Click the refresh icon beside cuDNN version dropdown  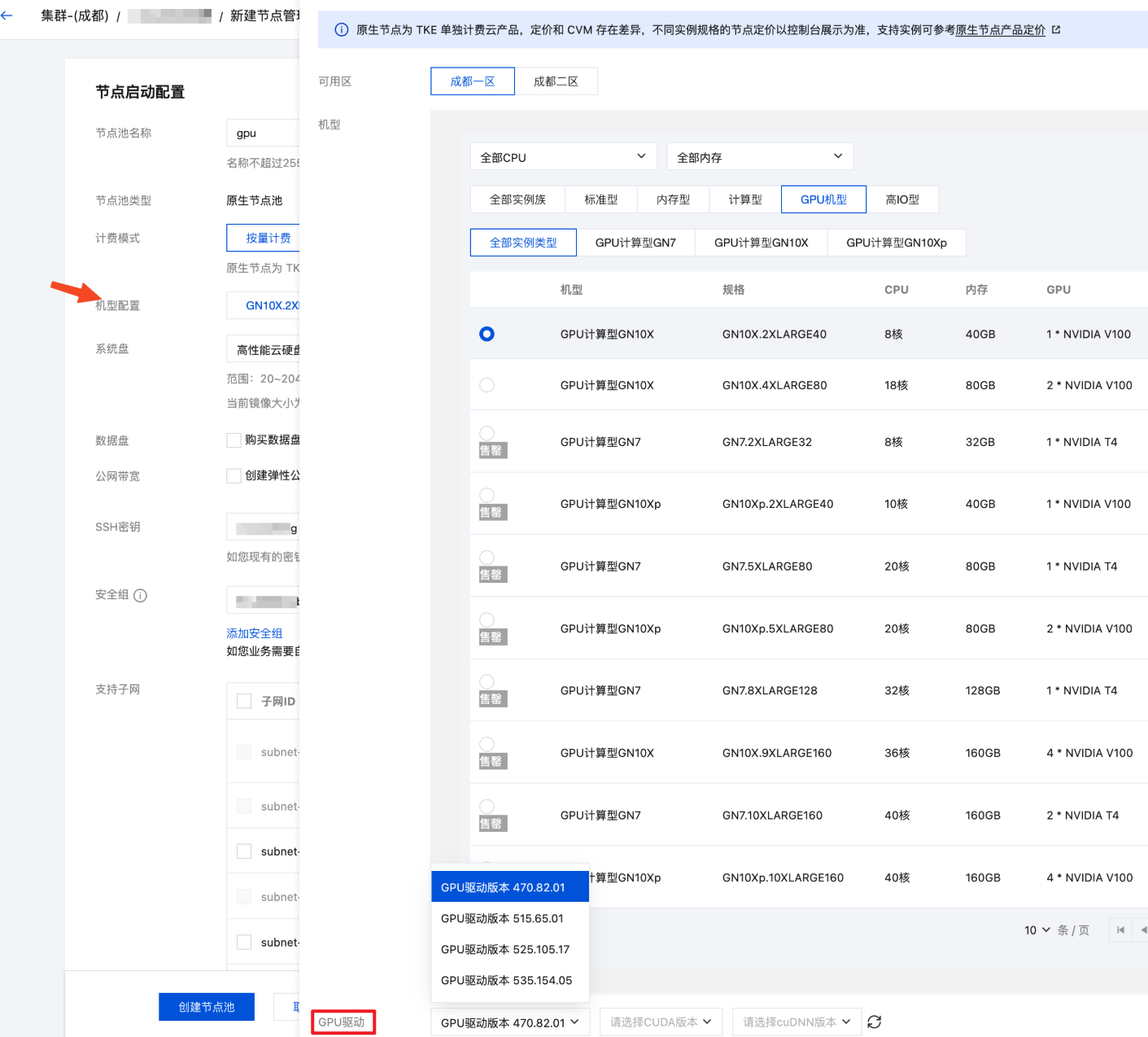pyautogui.click(x=875, y=1022)
